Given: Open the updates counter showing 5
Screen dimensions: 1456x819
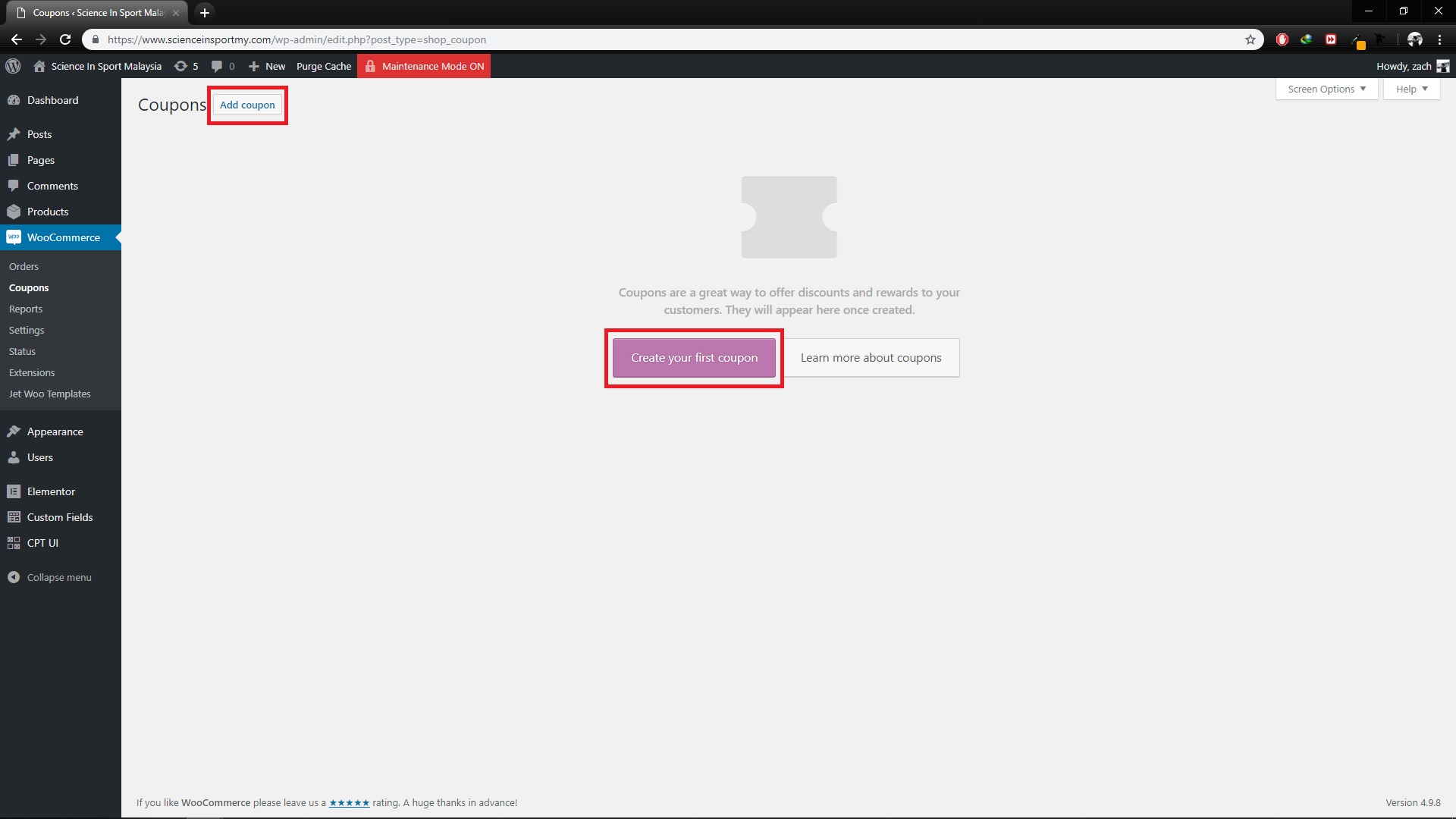Looking at the screenshot, I should pyautogui.click(x=187, y=66).
